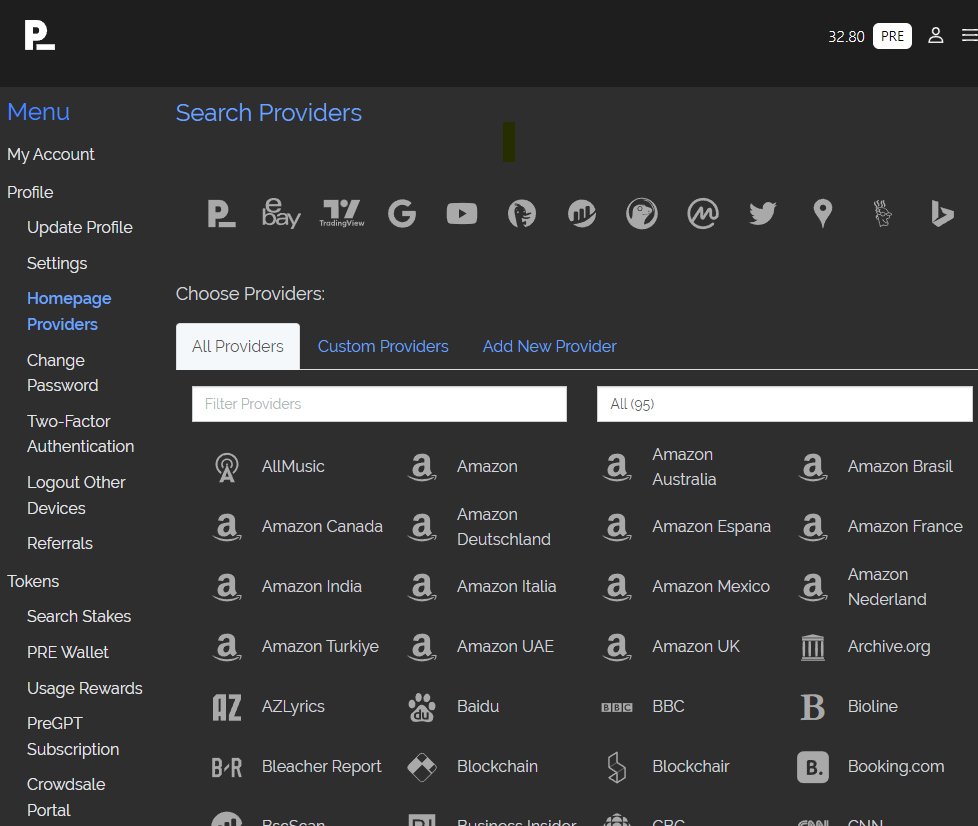Viewport: 978px width, 826px height.
Task: Click the Profile section heading
Action: pyautogui.click(x=30, y=192)
